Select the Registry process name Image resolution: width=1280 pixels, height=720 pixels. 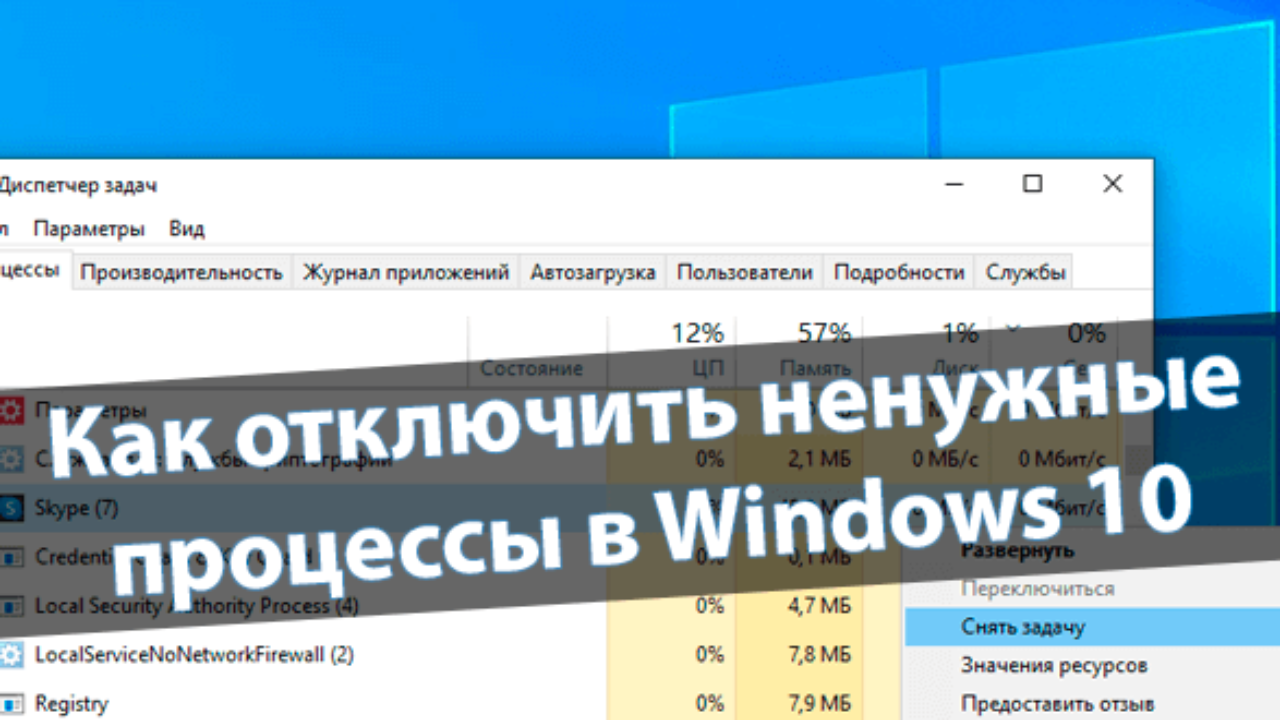point(71,704)
